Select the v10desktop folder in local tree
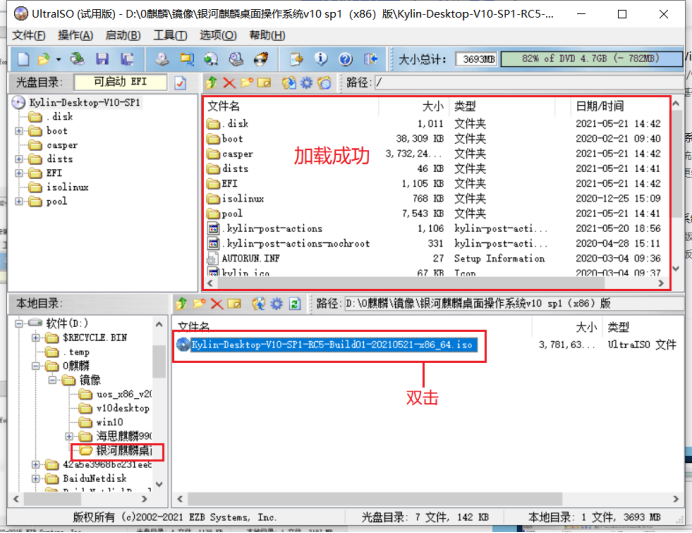The height and width of the screenshot is (533, 692). click(123, 408)
